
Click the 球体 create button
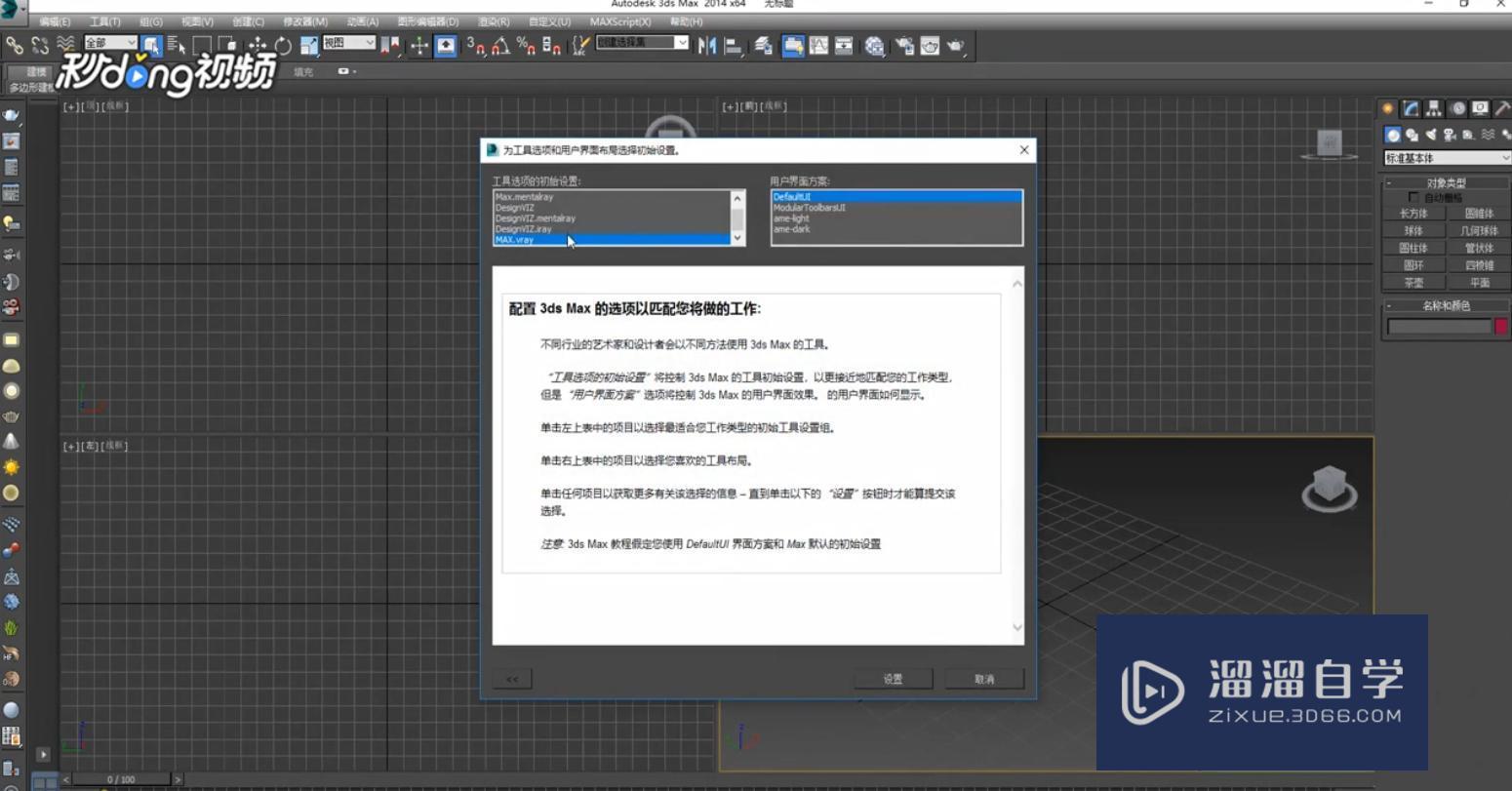[x=1413, y=231]
